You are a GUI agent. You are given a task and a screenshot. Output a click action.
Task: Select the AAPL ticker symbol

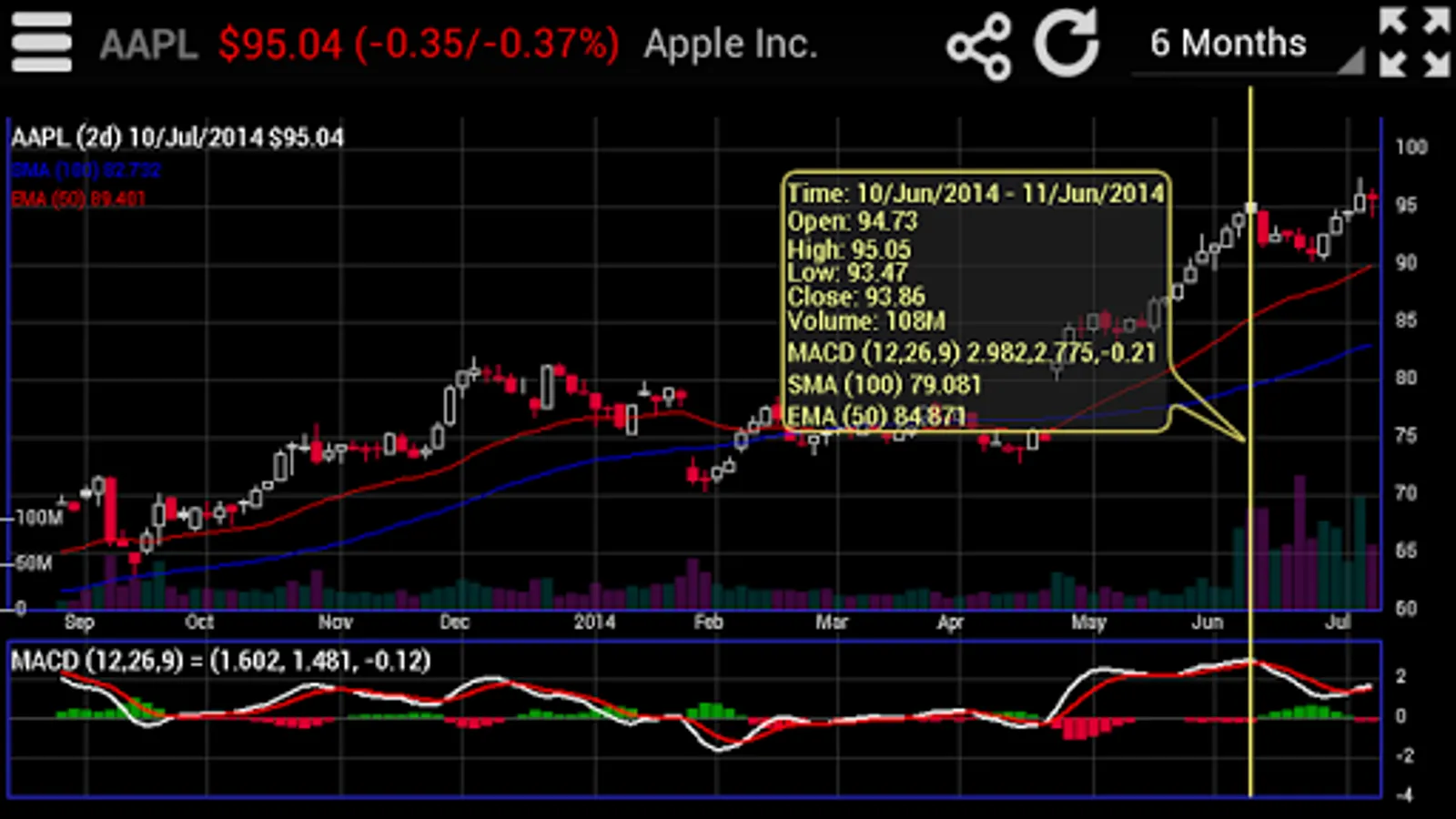[x=148, y=45]
